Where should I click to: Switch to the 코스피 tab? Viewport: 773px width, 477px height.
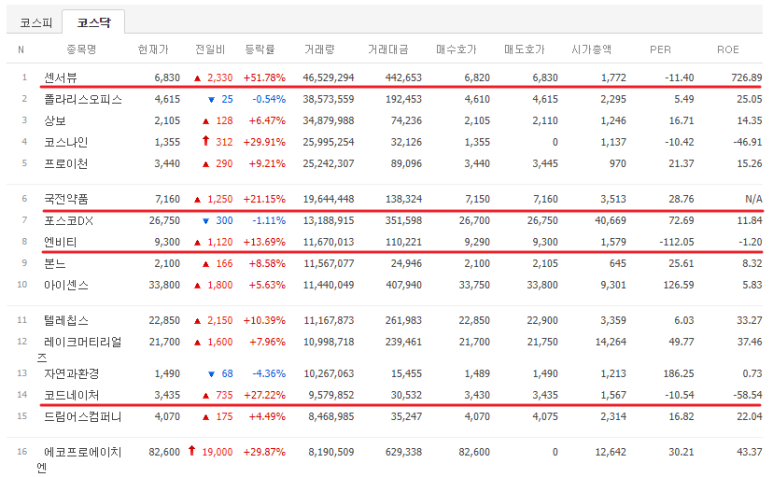tap(36, 23)
